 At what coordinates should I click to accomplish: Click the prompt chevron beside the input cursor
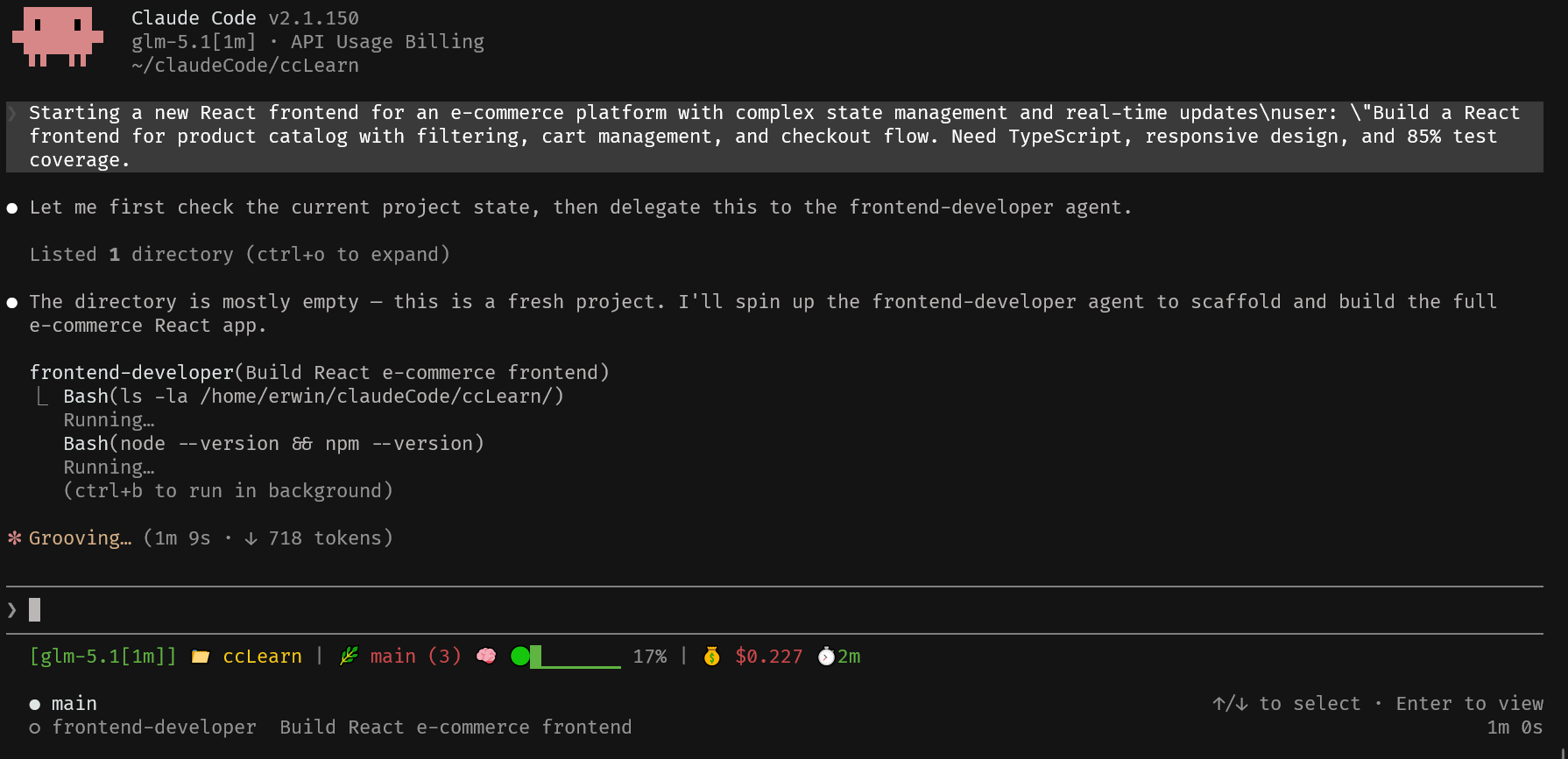[x=12, y=609]
